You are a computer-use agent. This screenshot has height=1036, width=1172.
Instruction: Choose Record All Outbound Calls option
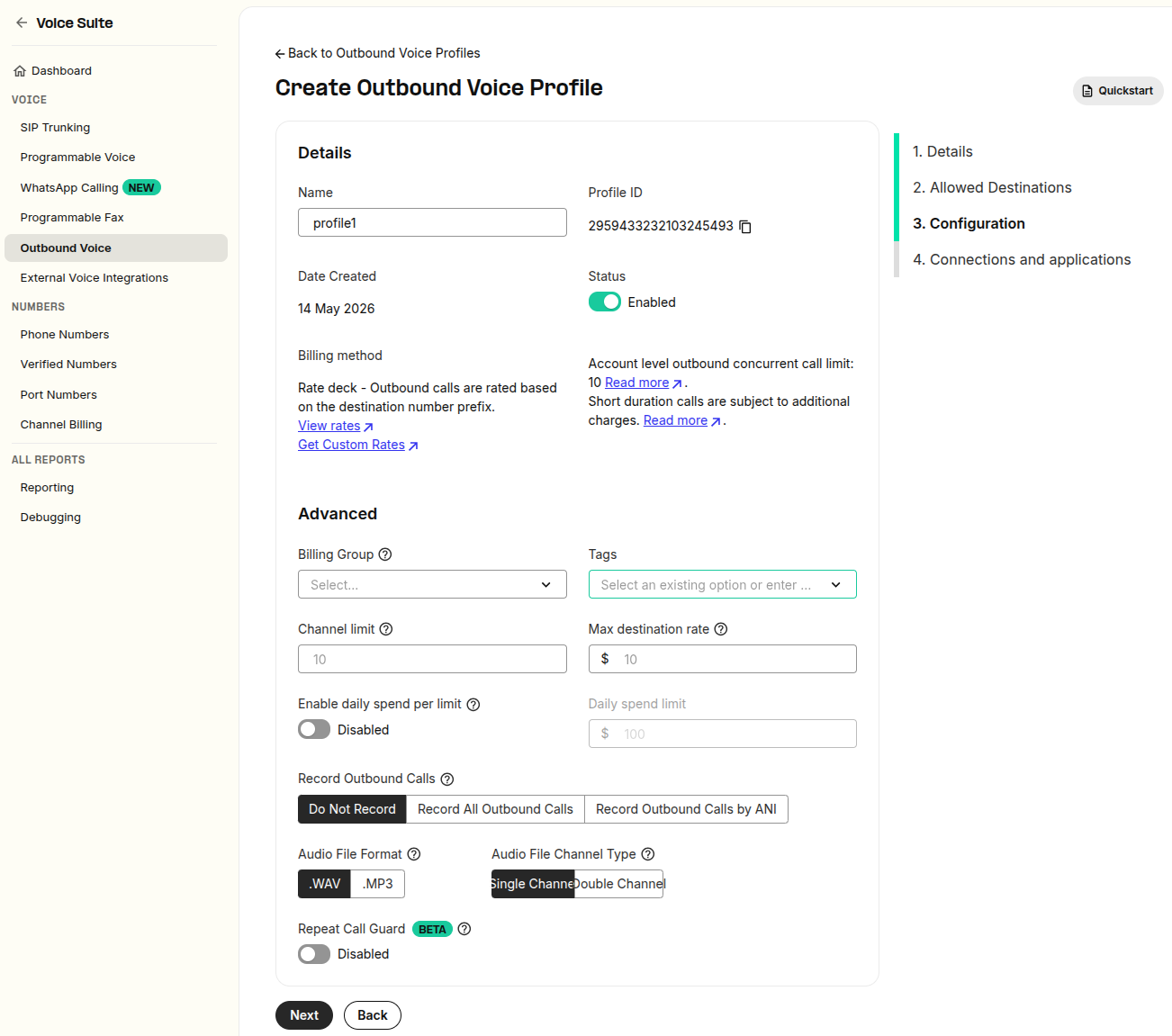pyautogui.click(x=495, y=809)
